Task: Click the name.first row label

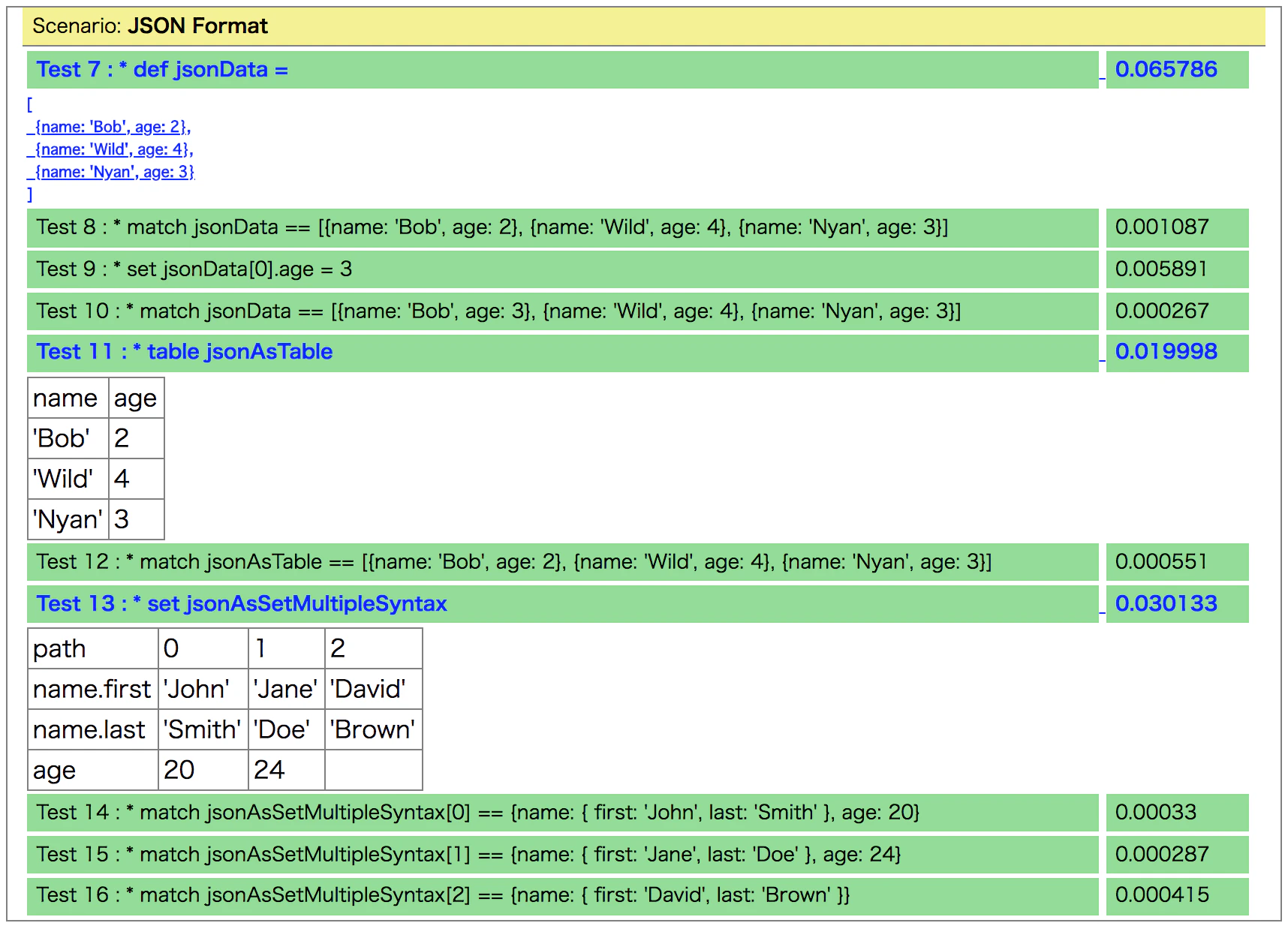Action: click(x=93, y=689)
